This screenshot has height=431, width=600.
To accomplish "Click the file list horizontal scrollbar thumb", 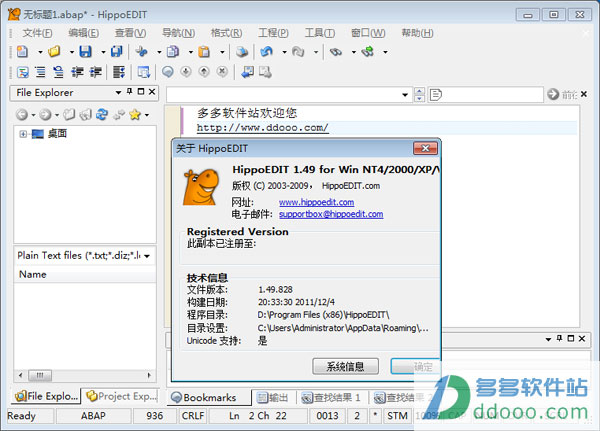I will 40,375.
